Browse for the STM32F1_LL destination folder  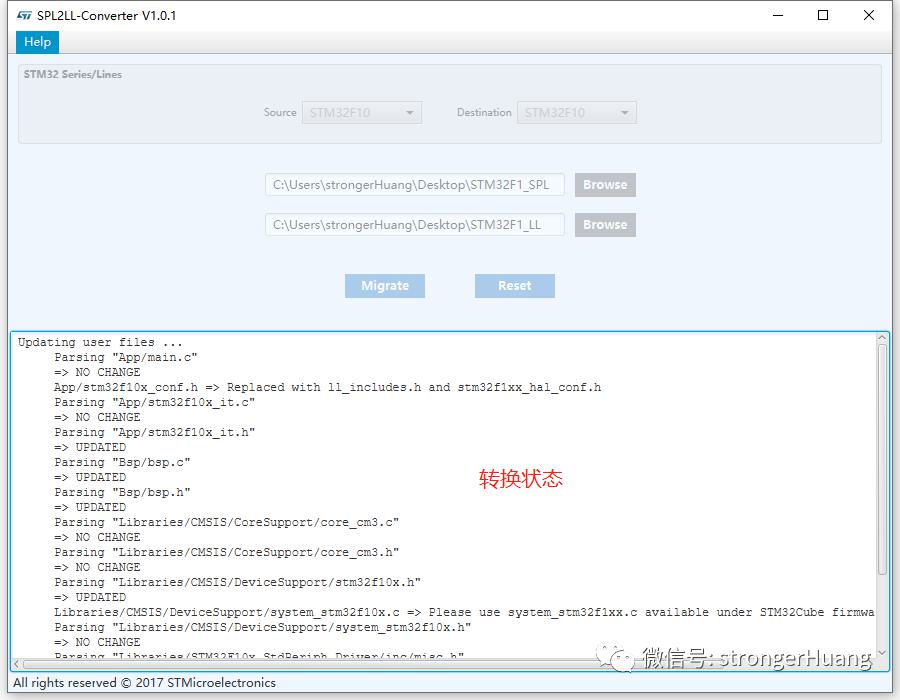(605, 224)
